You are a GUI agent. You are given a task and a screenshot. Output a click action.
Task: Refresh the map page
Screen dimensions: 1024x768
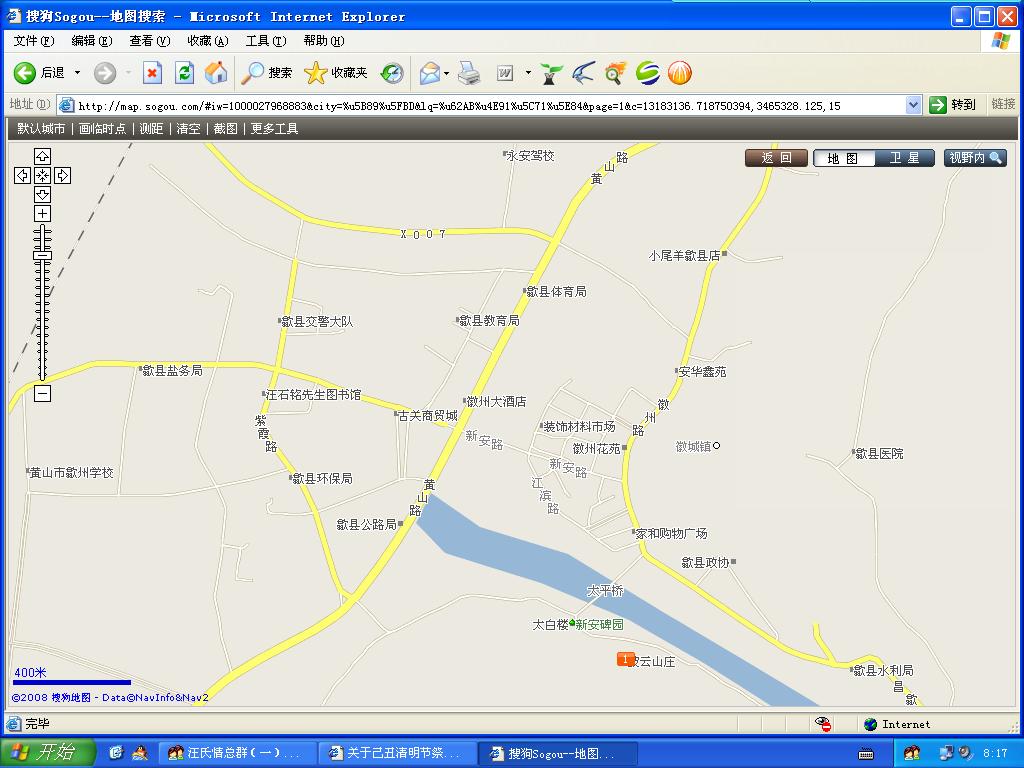pos(184,73)
